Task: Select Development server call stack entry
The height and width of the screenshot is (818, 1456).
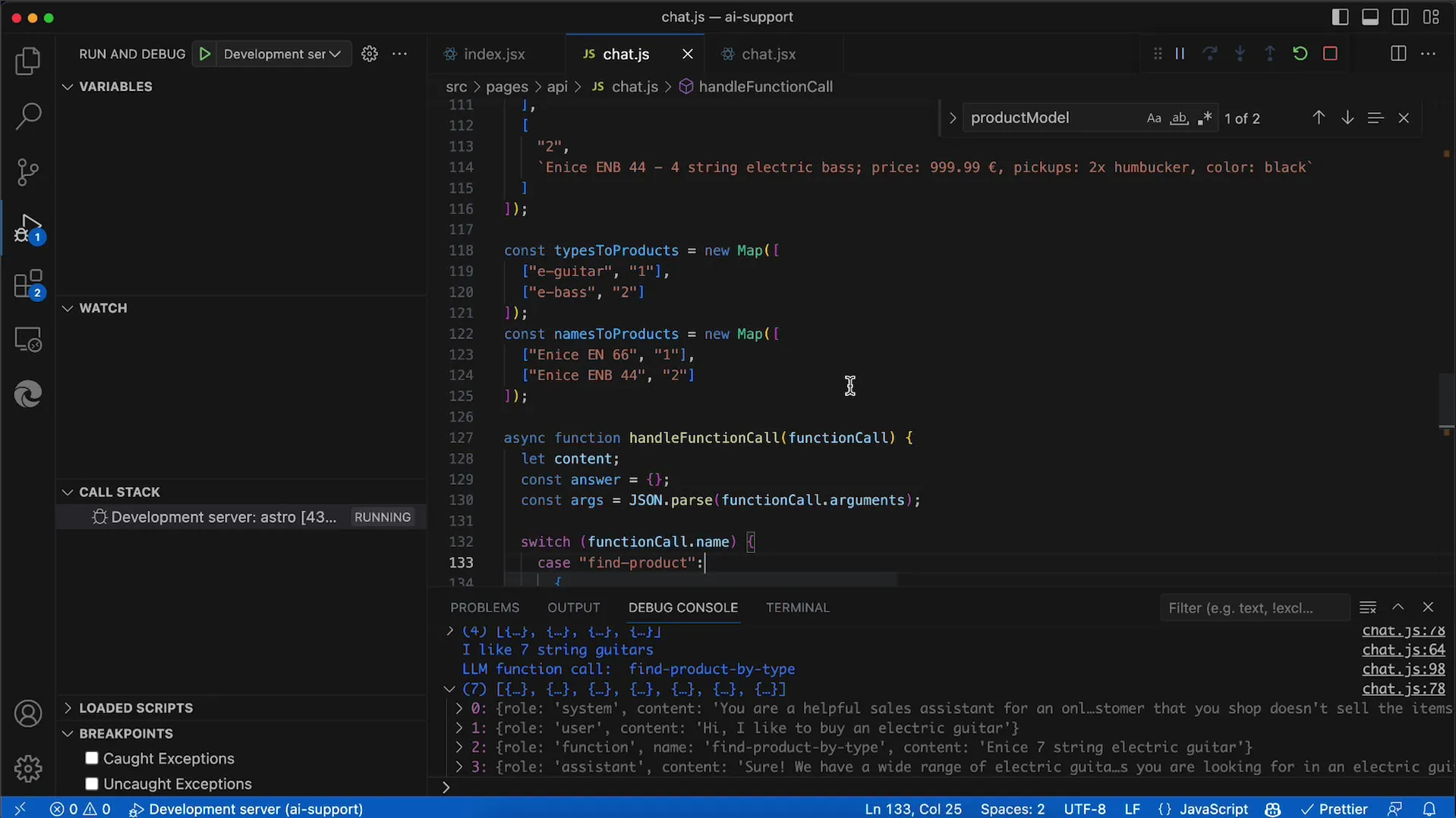Action: 241,518
